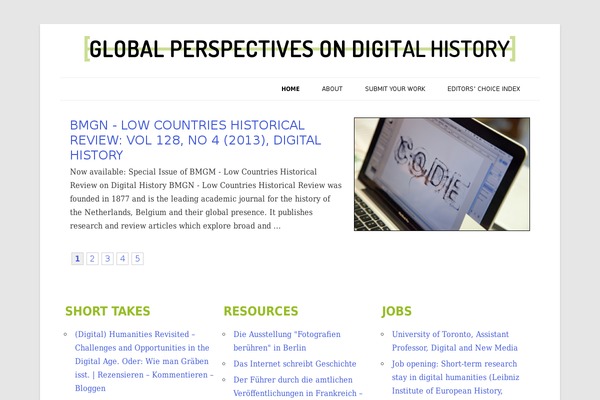Open University of Toronto Assistant Professor job

455,341
